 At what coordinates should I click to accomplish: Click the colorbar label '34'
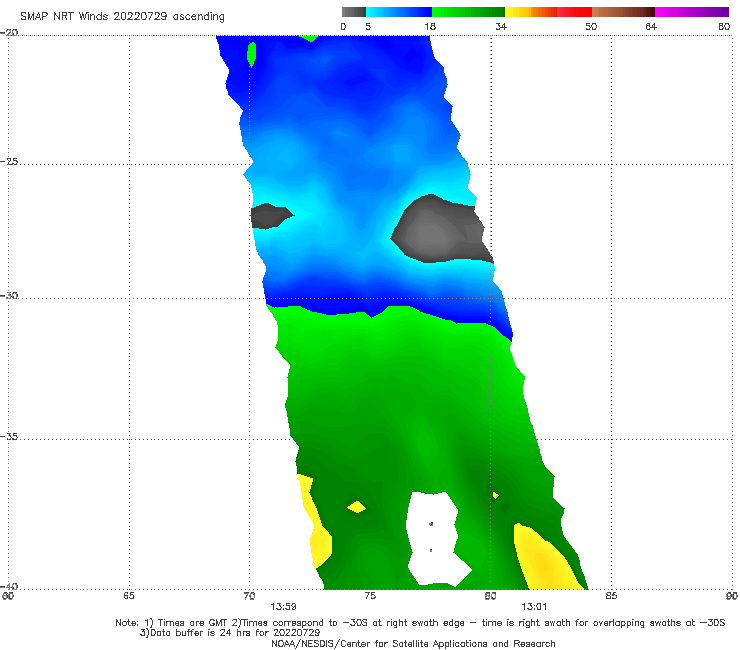(x=501, y=27)
